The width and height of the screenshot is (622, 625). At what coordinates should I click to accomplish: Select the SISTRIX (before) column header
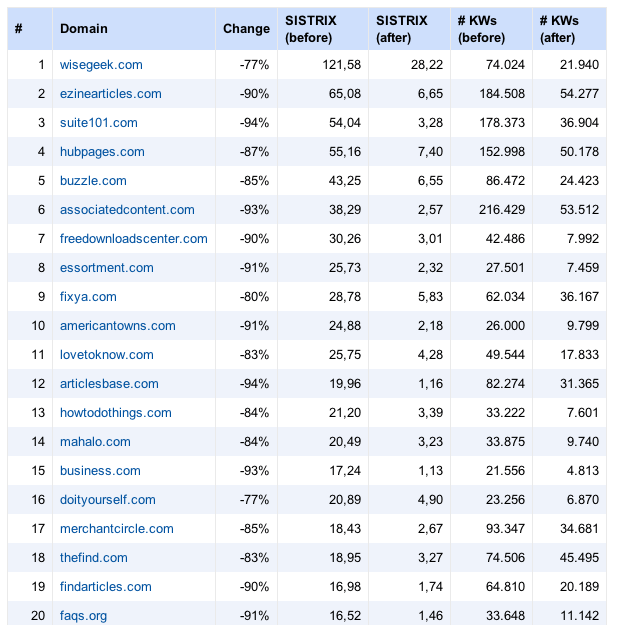[x=311, y=29]
